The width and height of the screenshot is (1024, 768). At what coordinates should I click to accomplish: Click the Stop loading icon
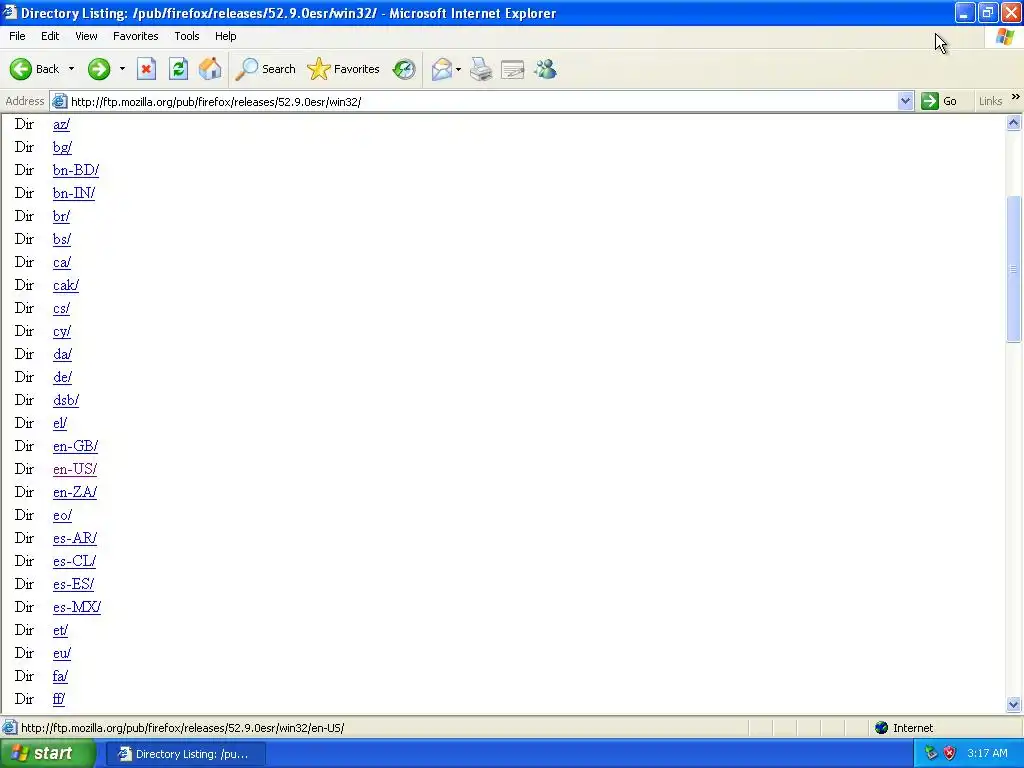click(x=146, y=69)
